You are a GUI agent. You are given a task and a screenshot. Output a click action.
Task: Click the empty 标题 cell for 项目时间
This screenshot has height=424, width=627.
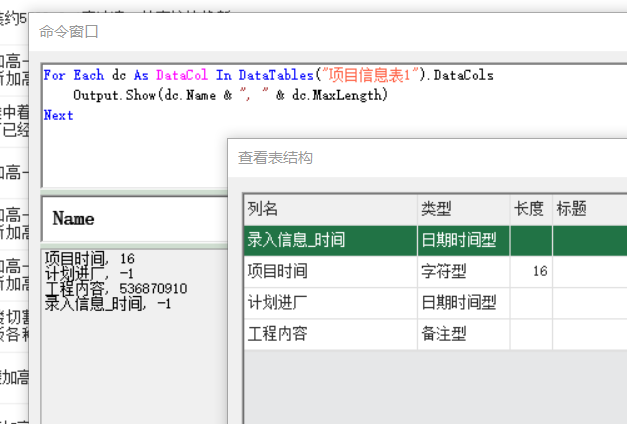click(589, 271)
